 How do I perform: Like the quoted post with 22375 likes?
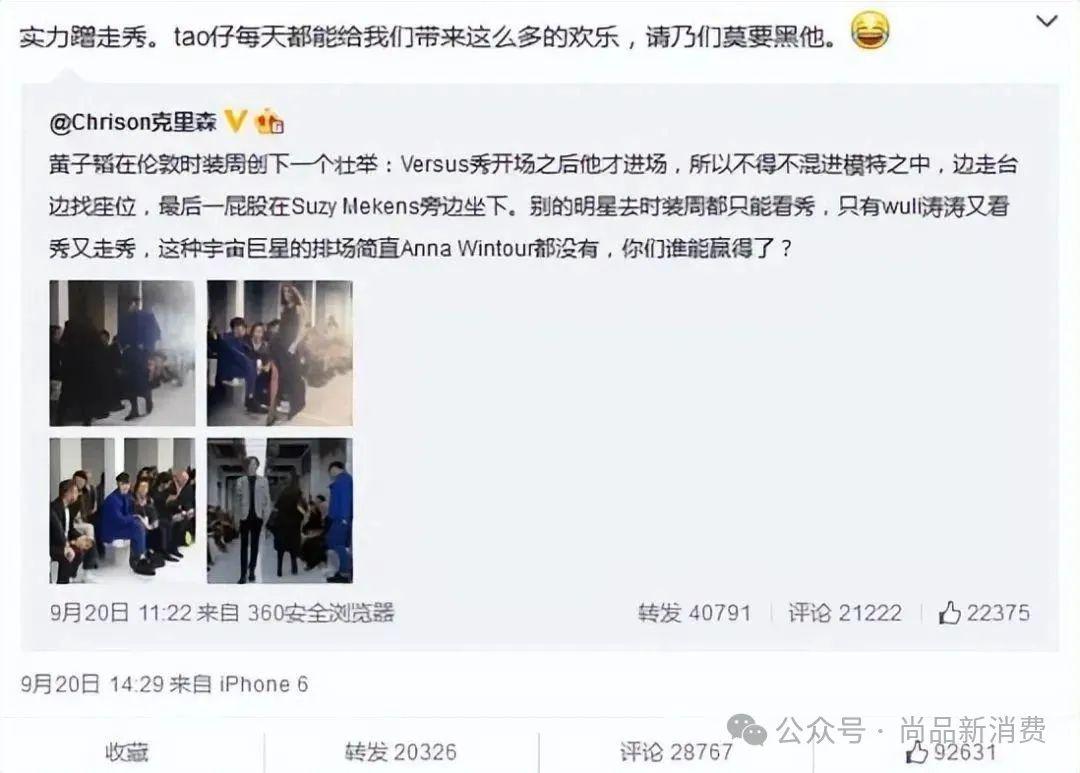pos(984,612)
